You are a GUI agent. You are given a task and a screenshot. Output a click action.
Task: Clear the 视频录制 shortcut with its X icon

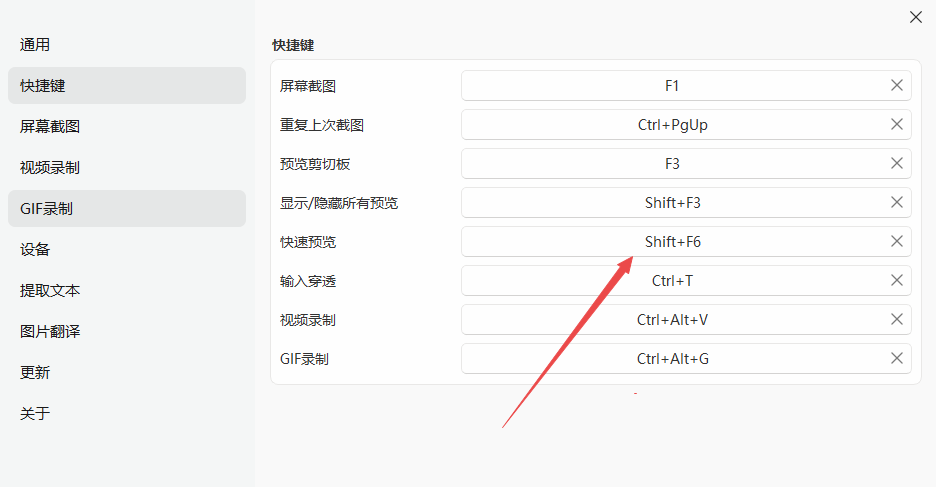[897, 320]
